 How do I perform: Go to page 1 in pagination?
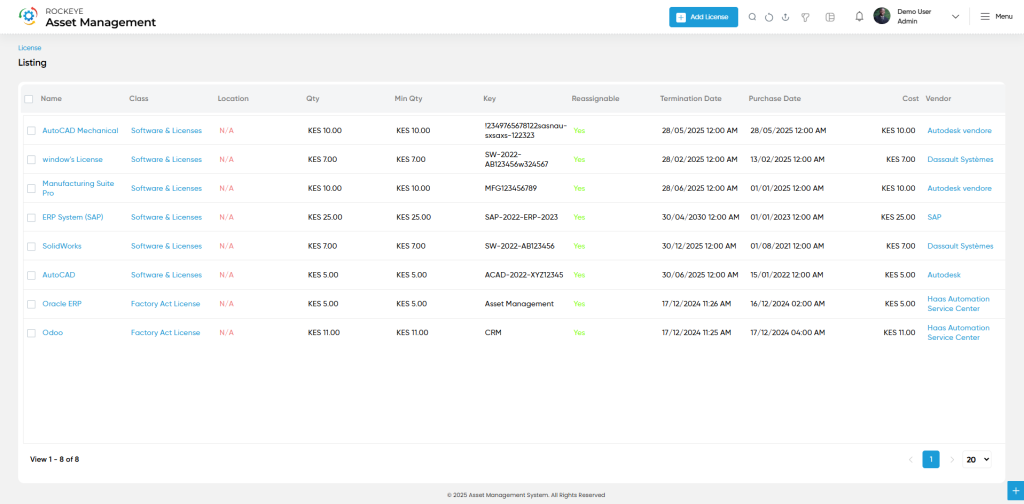931,460
